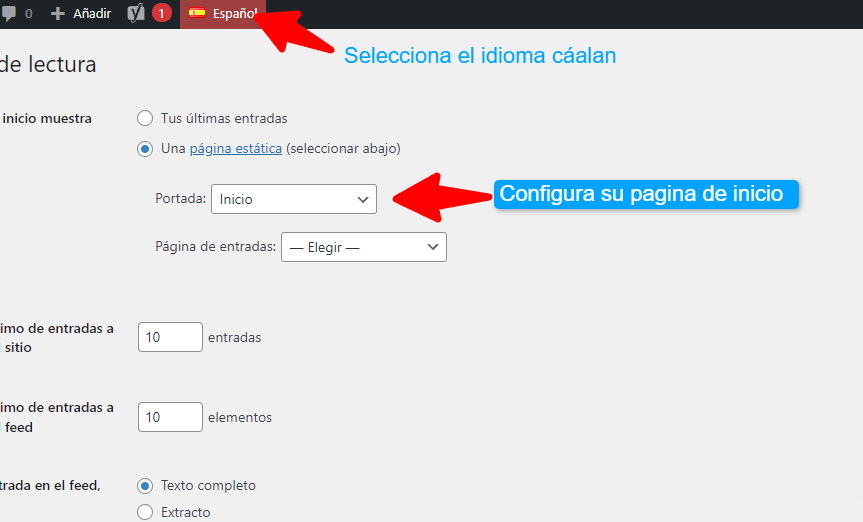Focus the entradas number field

(170, 337)
